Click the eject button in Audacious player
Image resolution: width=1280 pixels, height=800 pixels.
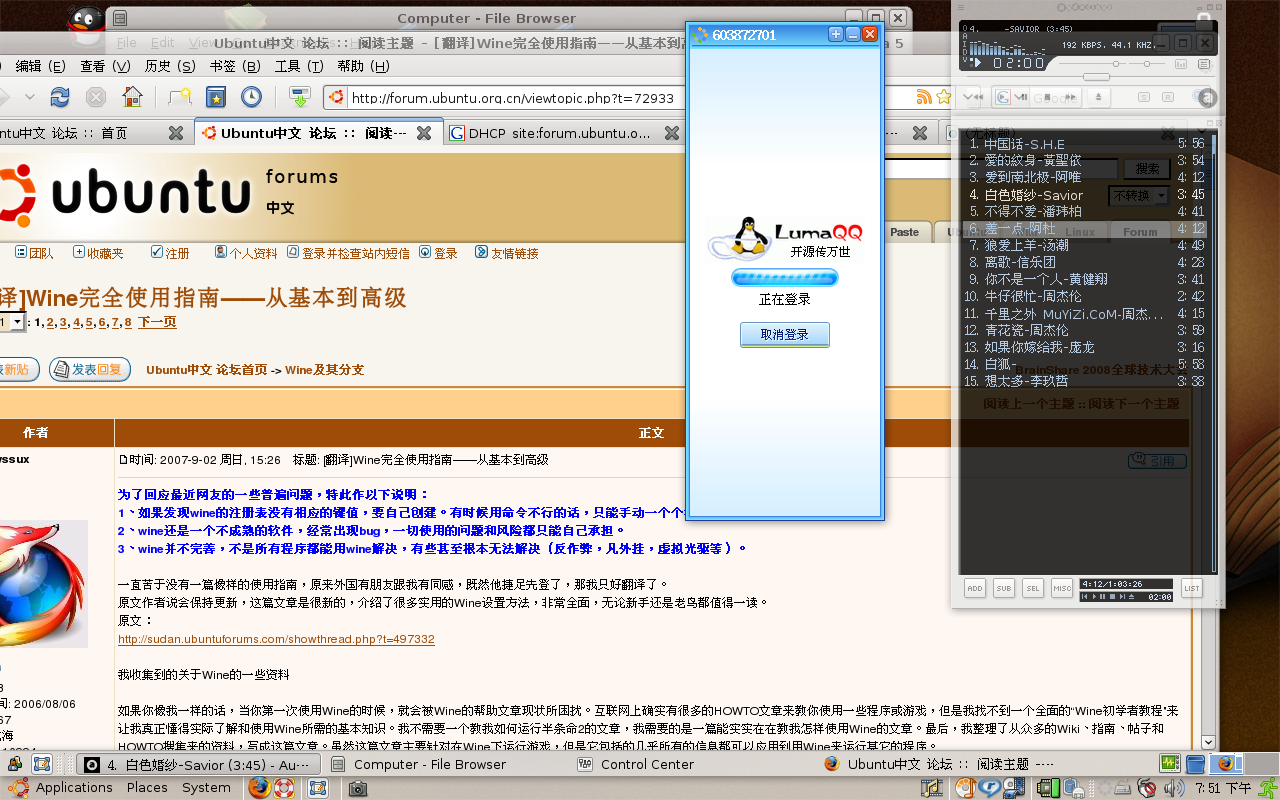click(x=1098, y=97)
